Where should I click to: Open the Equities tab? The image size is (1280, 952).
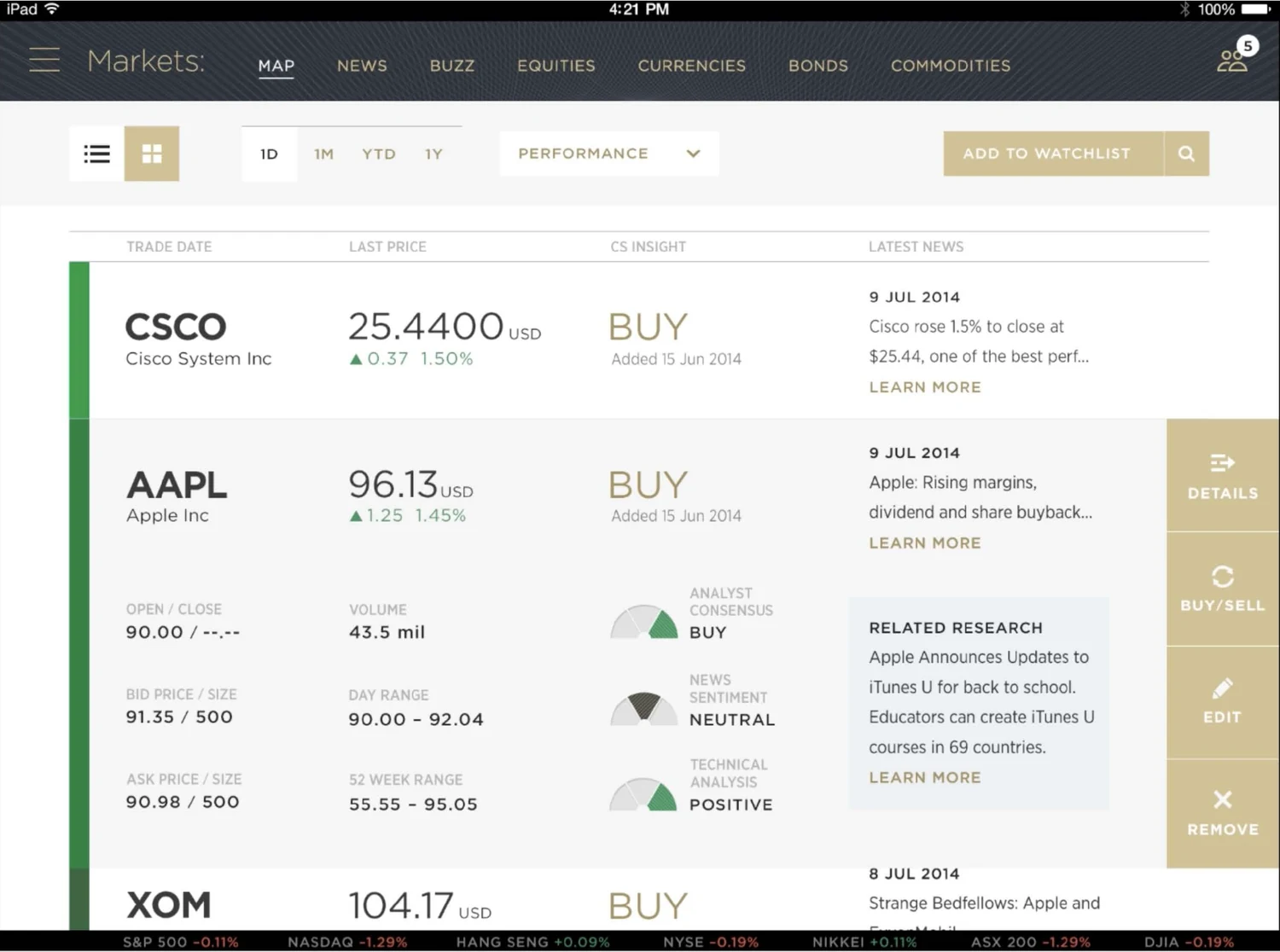556,66
